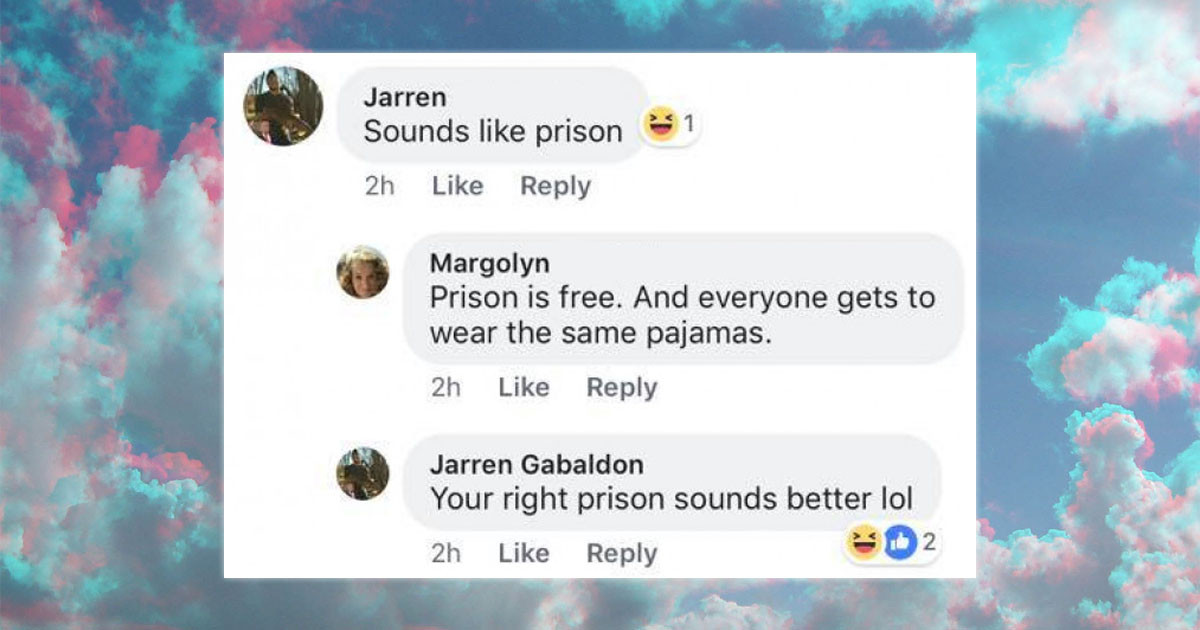Open the Jarren Gabaldon name link
The width and height of the screenshot is (1200, 630).
click(537, 465)
